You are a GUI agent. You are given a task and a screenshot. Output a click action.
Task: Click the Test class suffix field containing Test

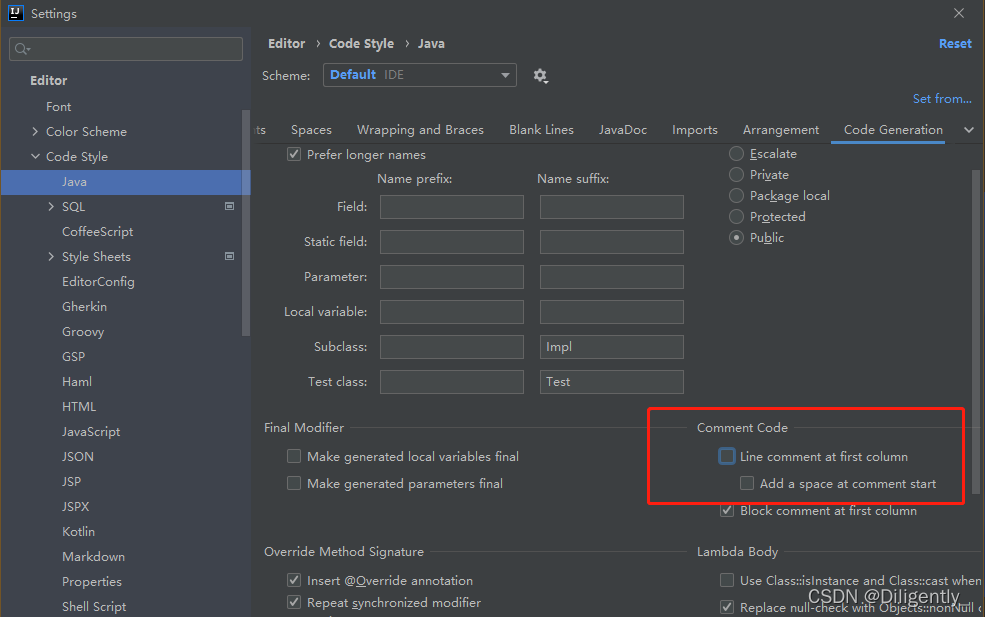click(611, 382)
